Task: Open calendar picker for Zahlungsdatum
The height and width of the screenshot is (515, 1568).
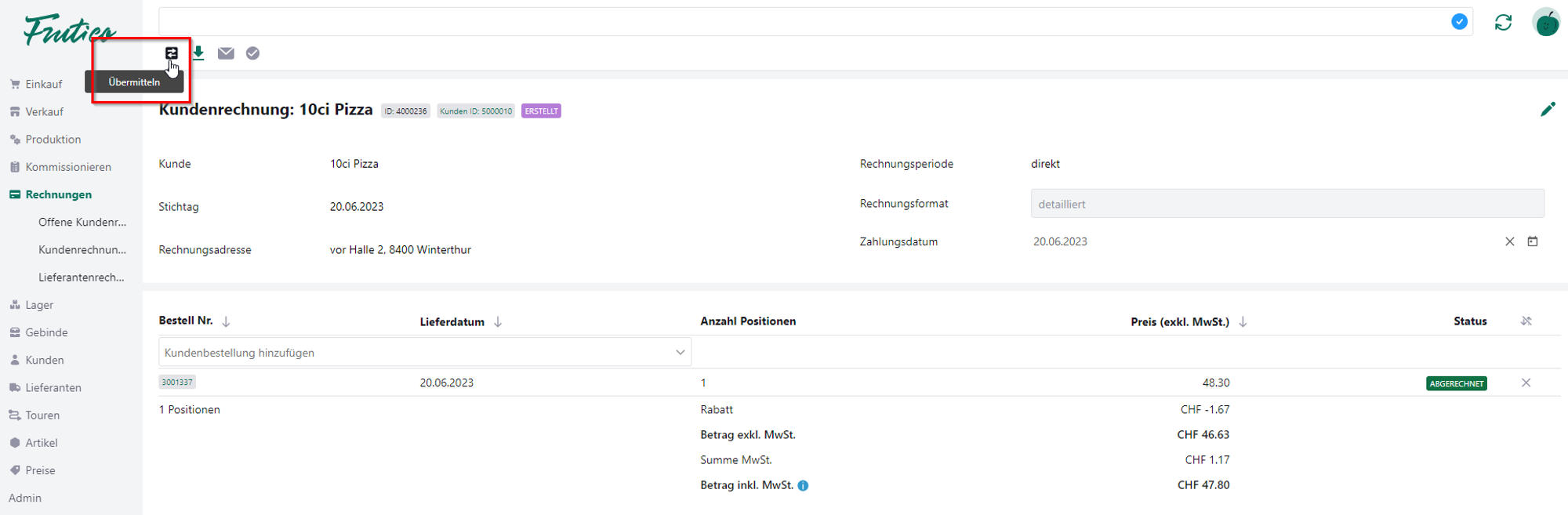Action: [x=1532, y=241]
